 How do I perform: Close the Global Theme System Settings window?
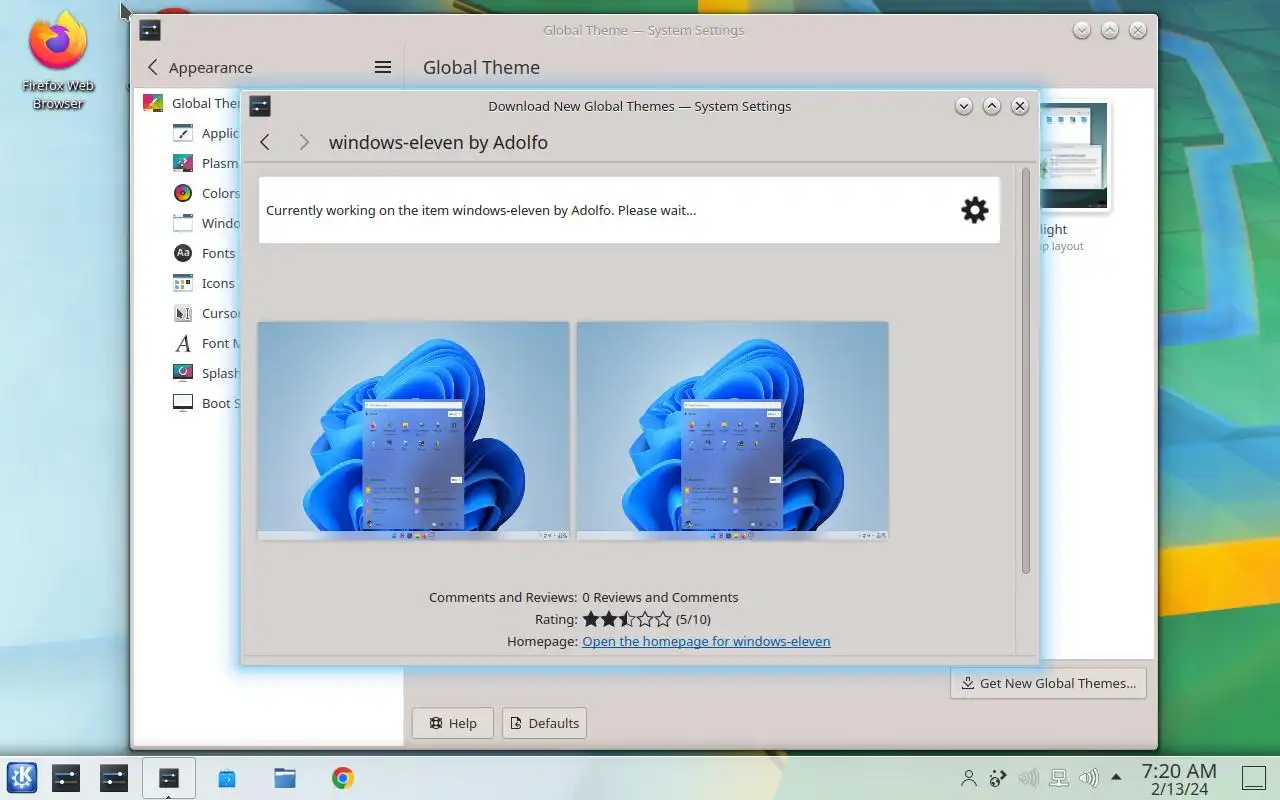tap(1138, 30)
